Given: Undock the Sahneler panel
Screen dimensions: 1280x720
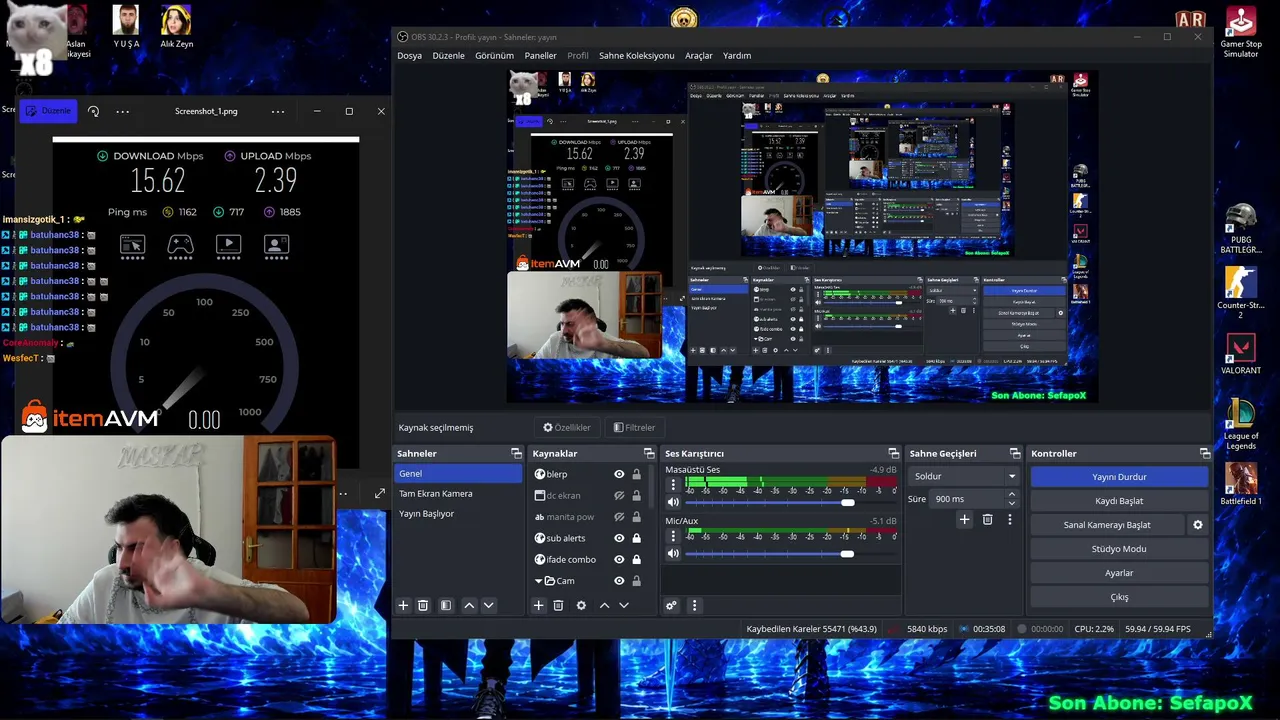Looking at the screenshot, I should click(x=516, y=454).
